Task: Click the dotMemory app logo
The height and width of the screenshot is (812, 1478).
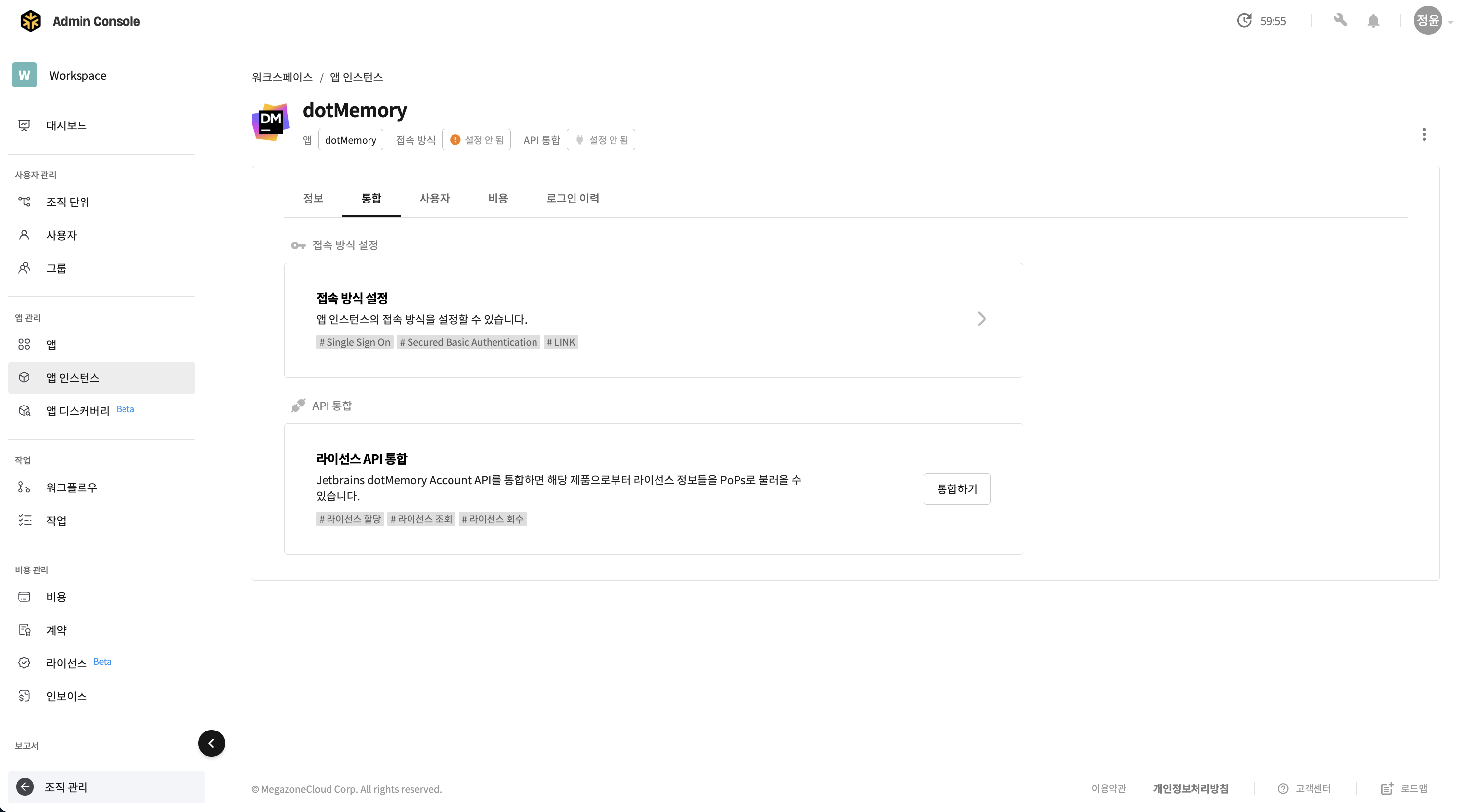Action: 270,122
